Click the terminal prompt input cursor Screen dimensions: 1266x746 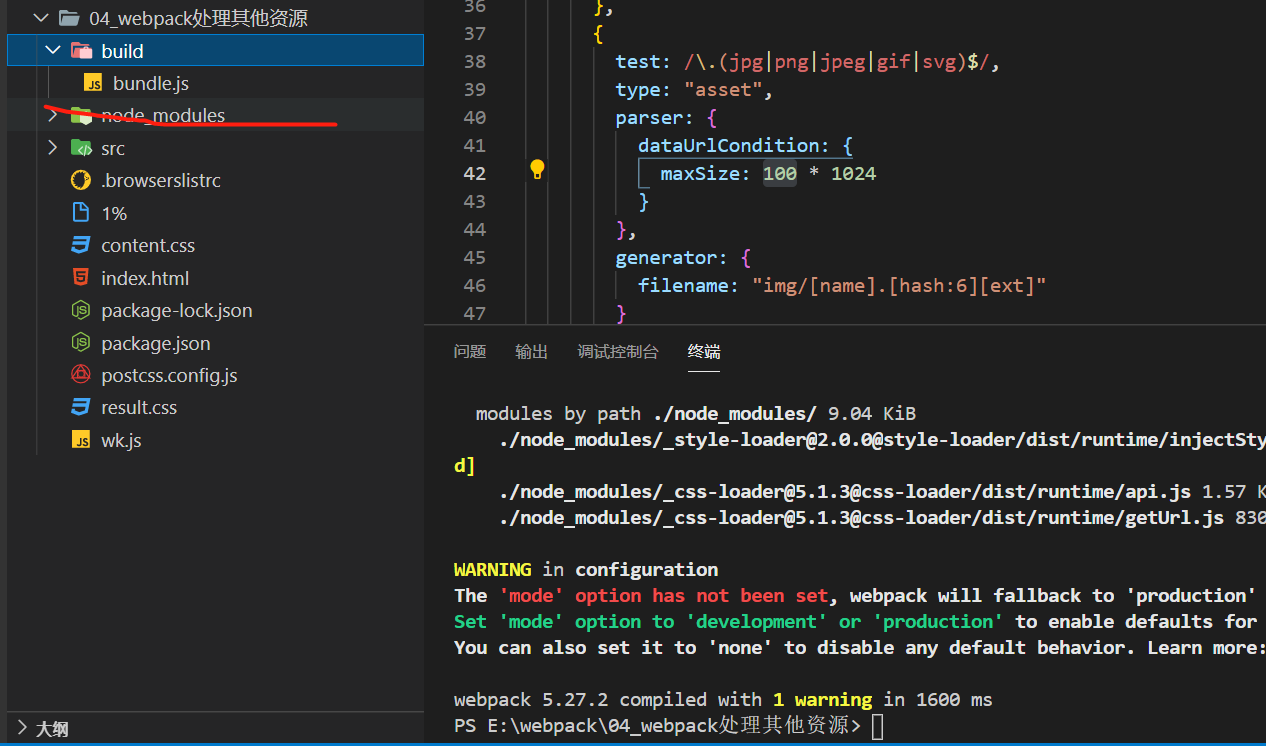(878, 726)
